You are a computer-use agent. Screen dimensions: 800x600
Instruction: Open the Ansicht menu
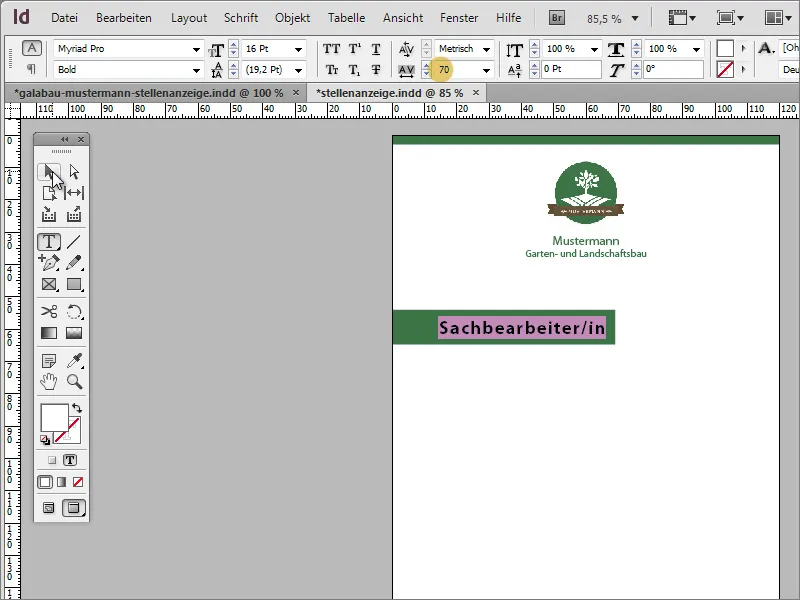[403, 17]
